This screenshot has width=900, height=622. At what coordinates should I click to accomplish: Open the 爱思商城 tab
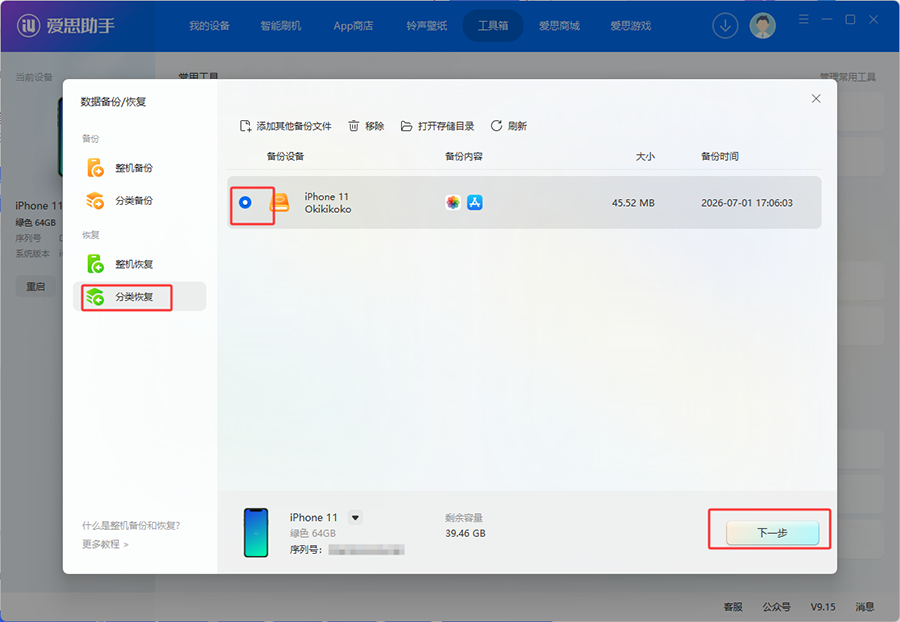(559, 26)
